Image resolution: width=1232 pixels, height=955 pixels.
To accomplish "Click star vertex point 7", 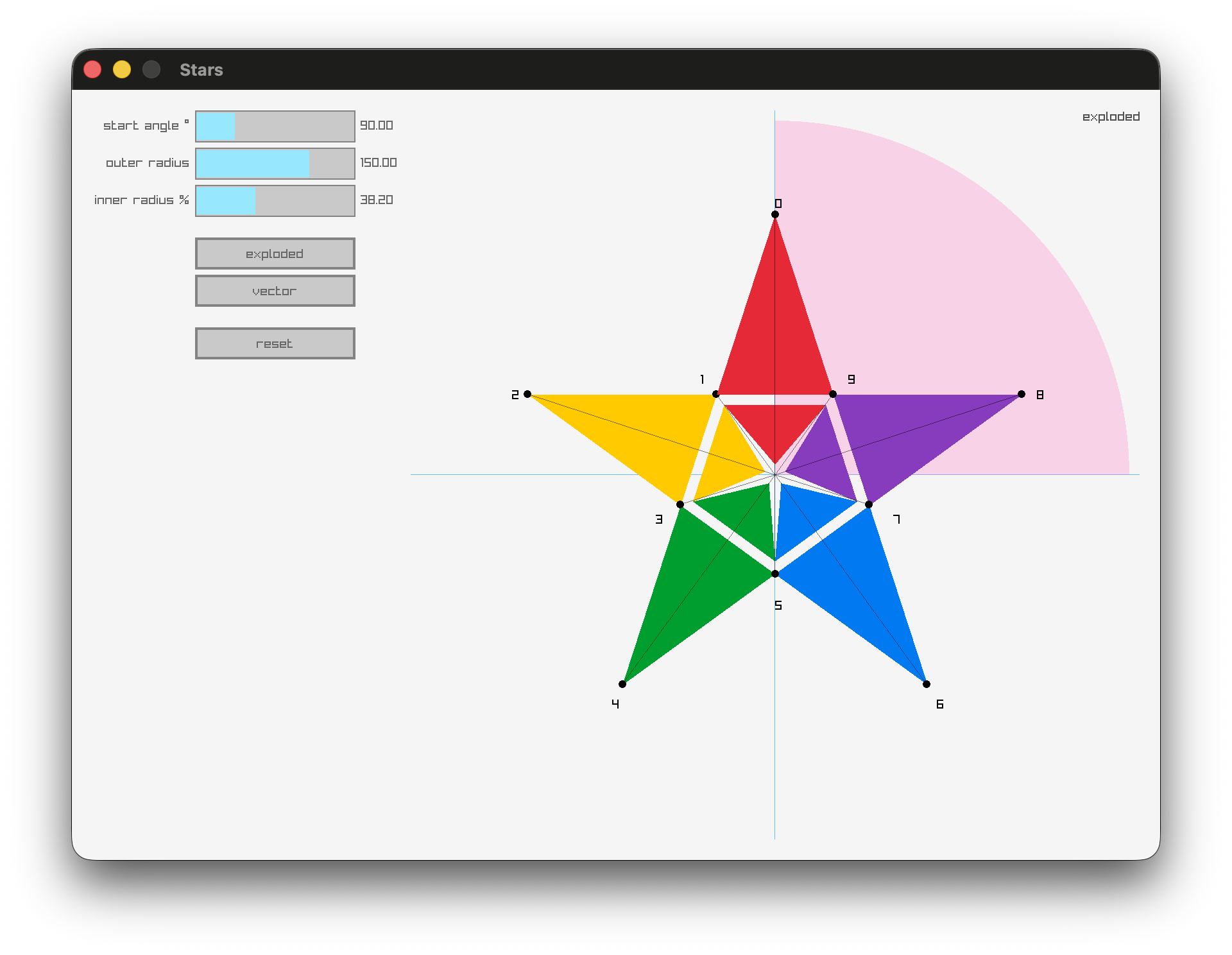I will click(869, 504).
